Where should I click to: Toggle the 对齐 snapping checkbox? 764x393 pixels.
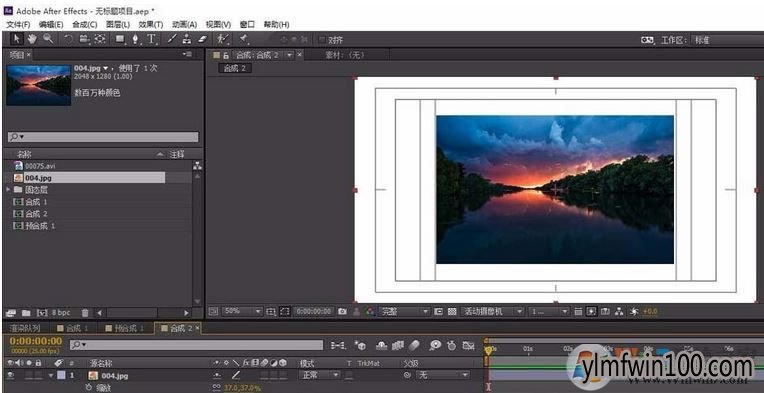tap(322, 40)
